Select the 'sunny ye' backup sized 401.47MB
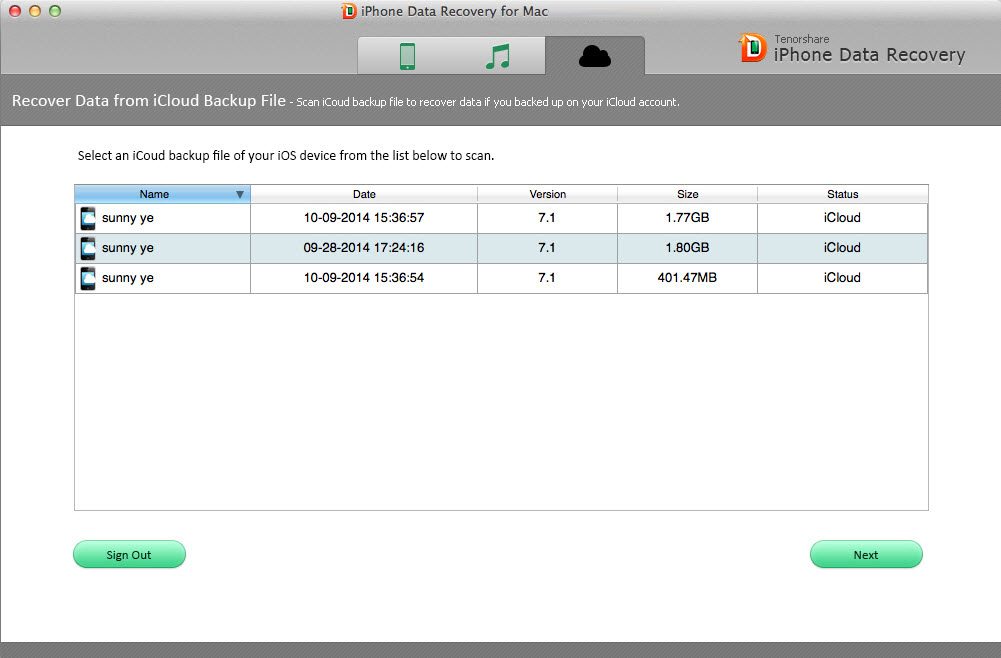This screenshot has width=1001, height=658. pyautogui.click(x=501, y=278)
